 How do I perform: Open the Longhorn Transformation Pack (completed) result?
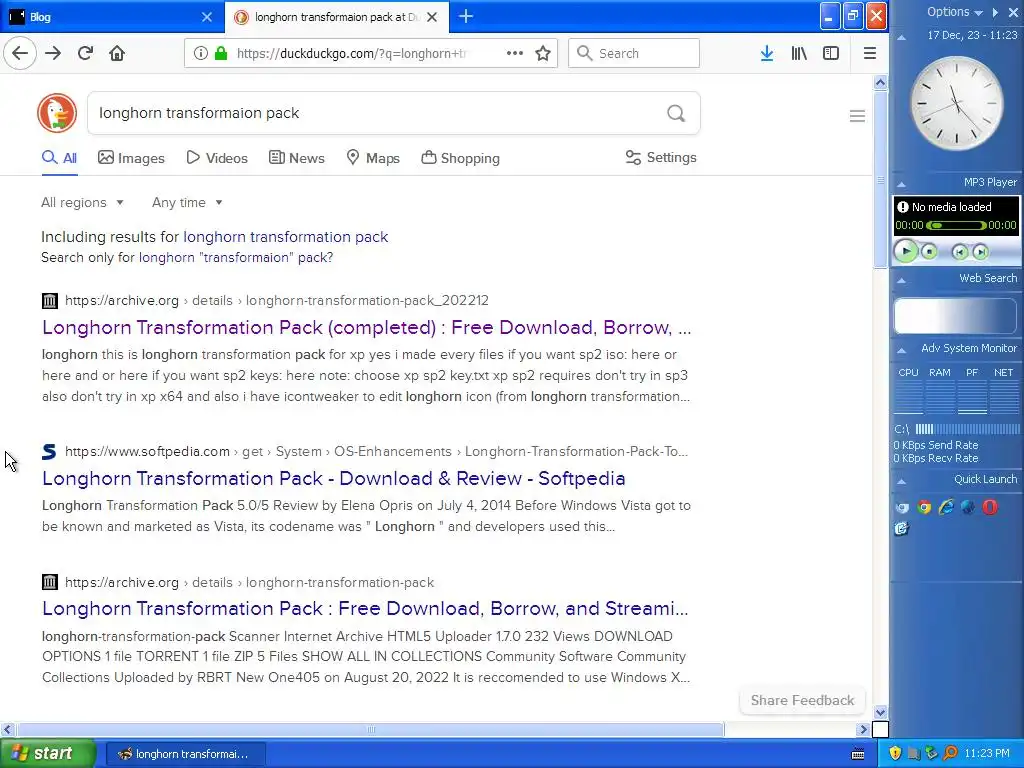point(366,327)
